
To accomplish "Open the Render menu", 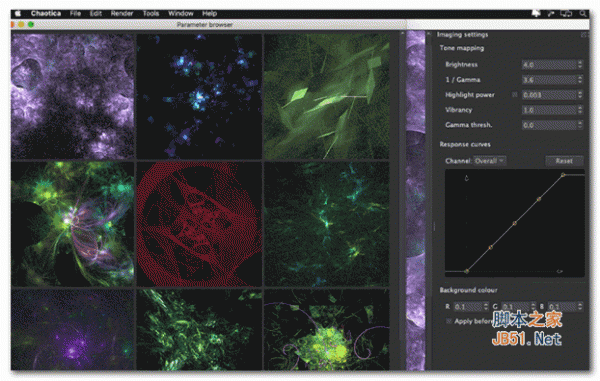I will tap(122, 13).
